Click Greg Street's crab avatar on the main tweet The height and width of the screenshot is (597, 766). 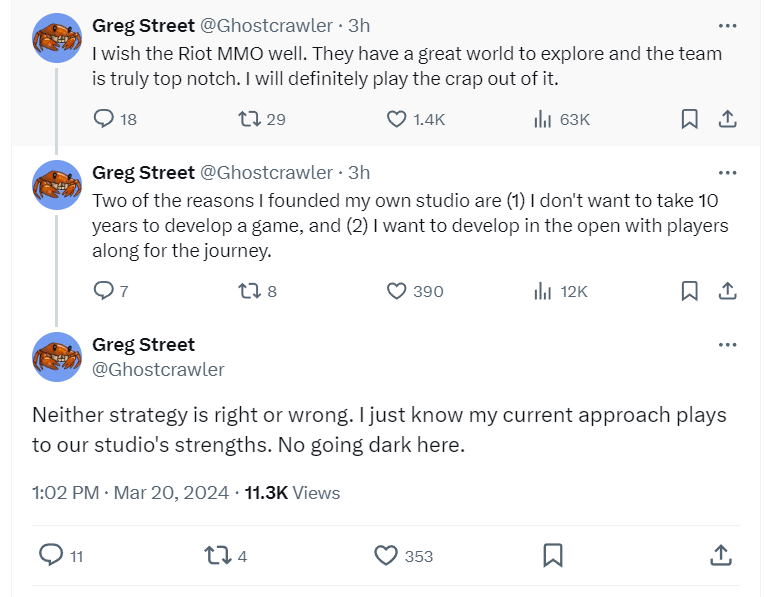[57, 357]
